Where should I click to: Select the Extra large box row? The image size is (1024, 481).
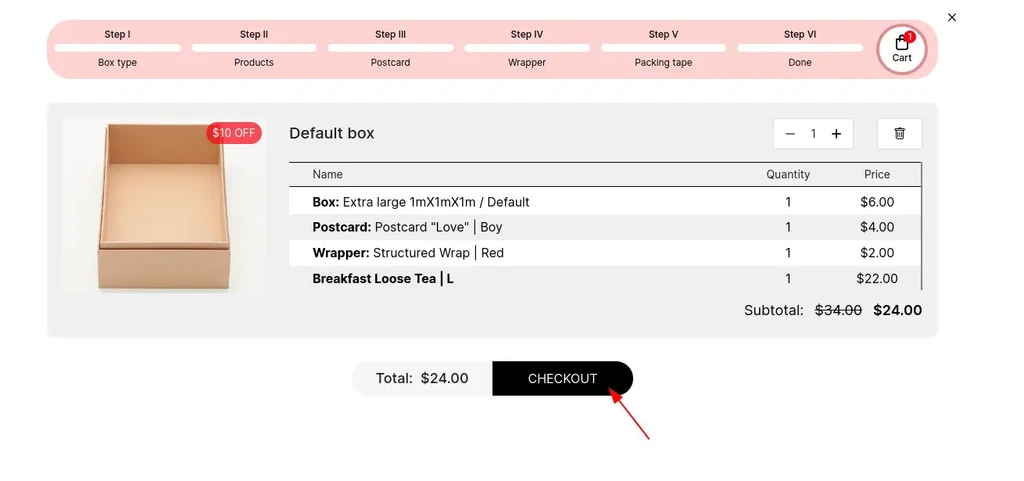(x=605, y=202)
